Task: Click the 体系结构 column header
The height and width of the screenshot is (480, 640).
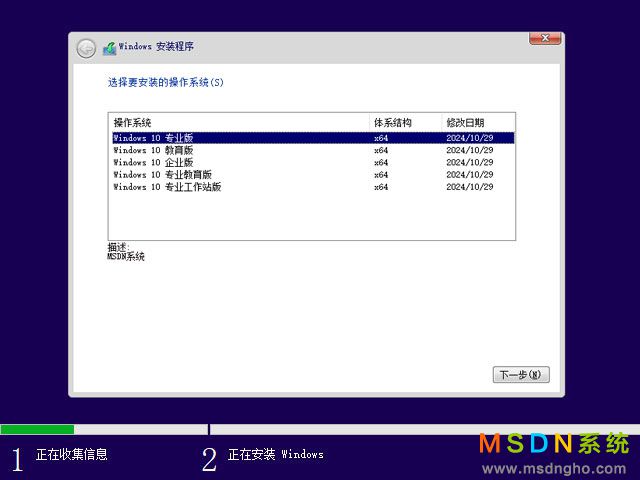Action: [x=405, y=122]
